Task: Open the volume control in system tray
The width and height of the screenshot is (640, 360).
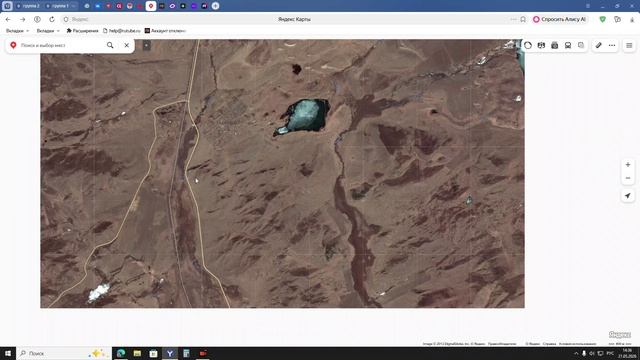Action: point(592,353)
